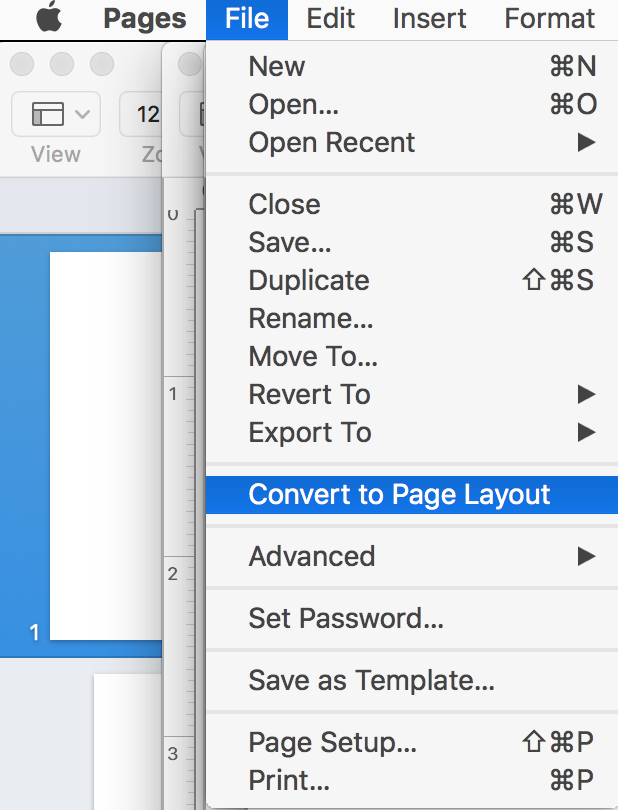This screenshot has width=618, height=810.
Task: Expand the Export To submenu
Action: tap(309, 432)
